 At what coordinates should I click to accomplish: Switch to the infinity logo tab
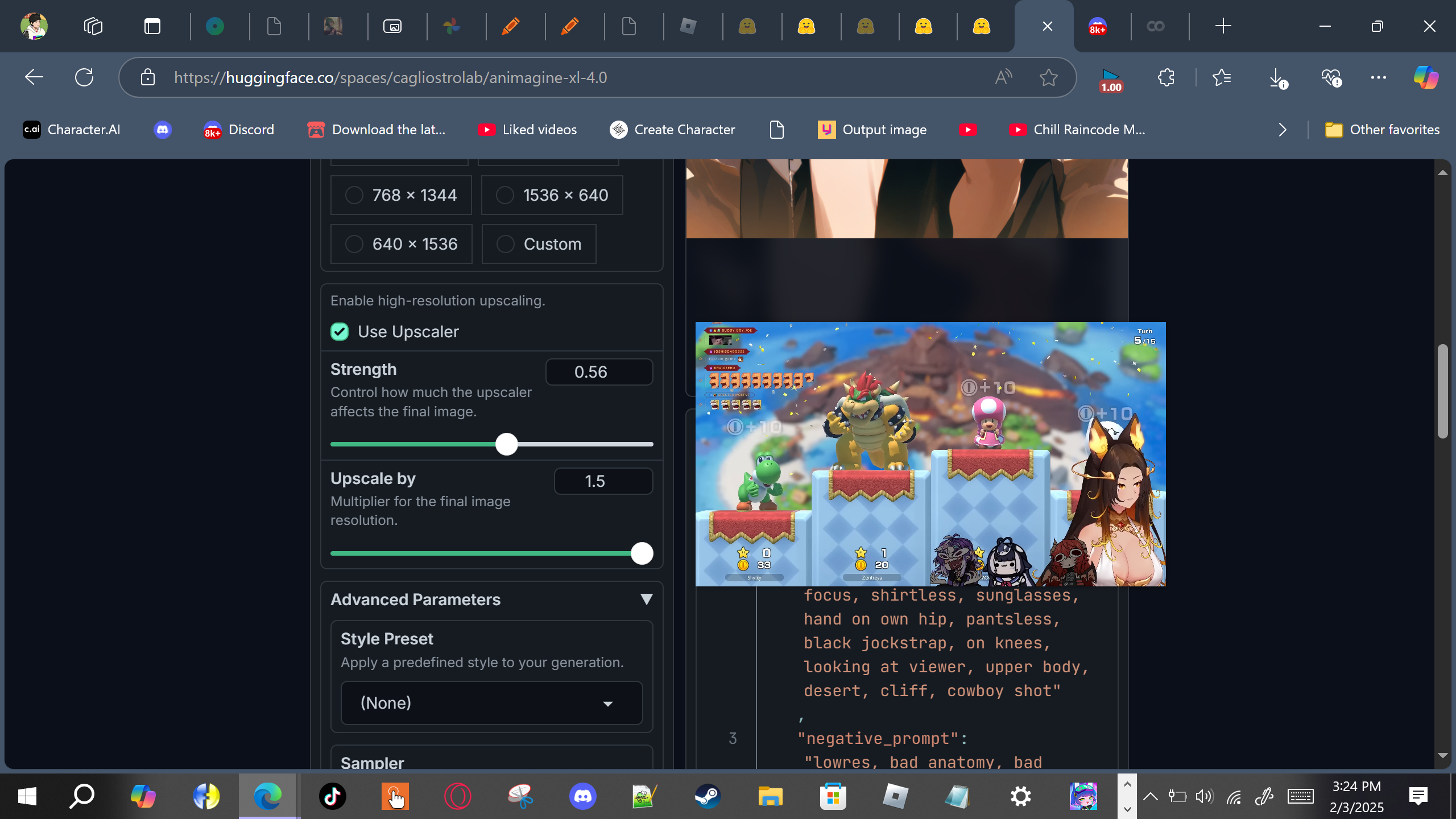tap(1156, 26)
